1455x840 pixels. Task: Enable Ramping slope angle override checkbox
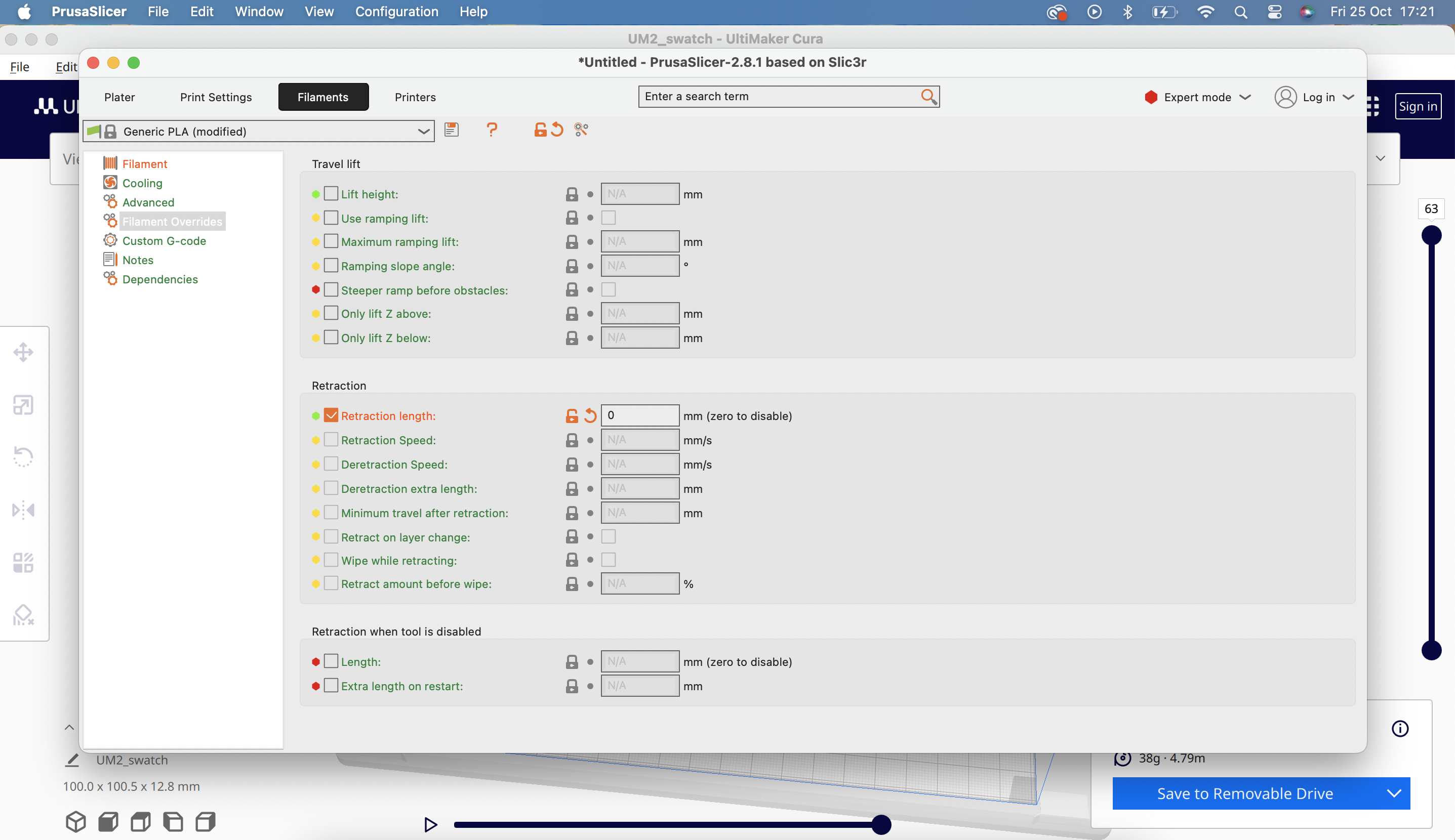[x=331, y=265]
